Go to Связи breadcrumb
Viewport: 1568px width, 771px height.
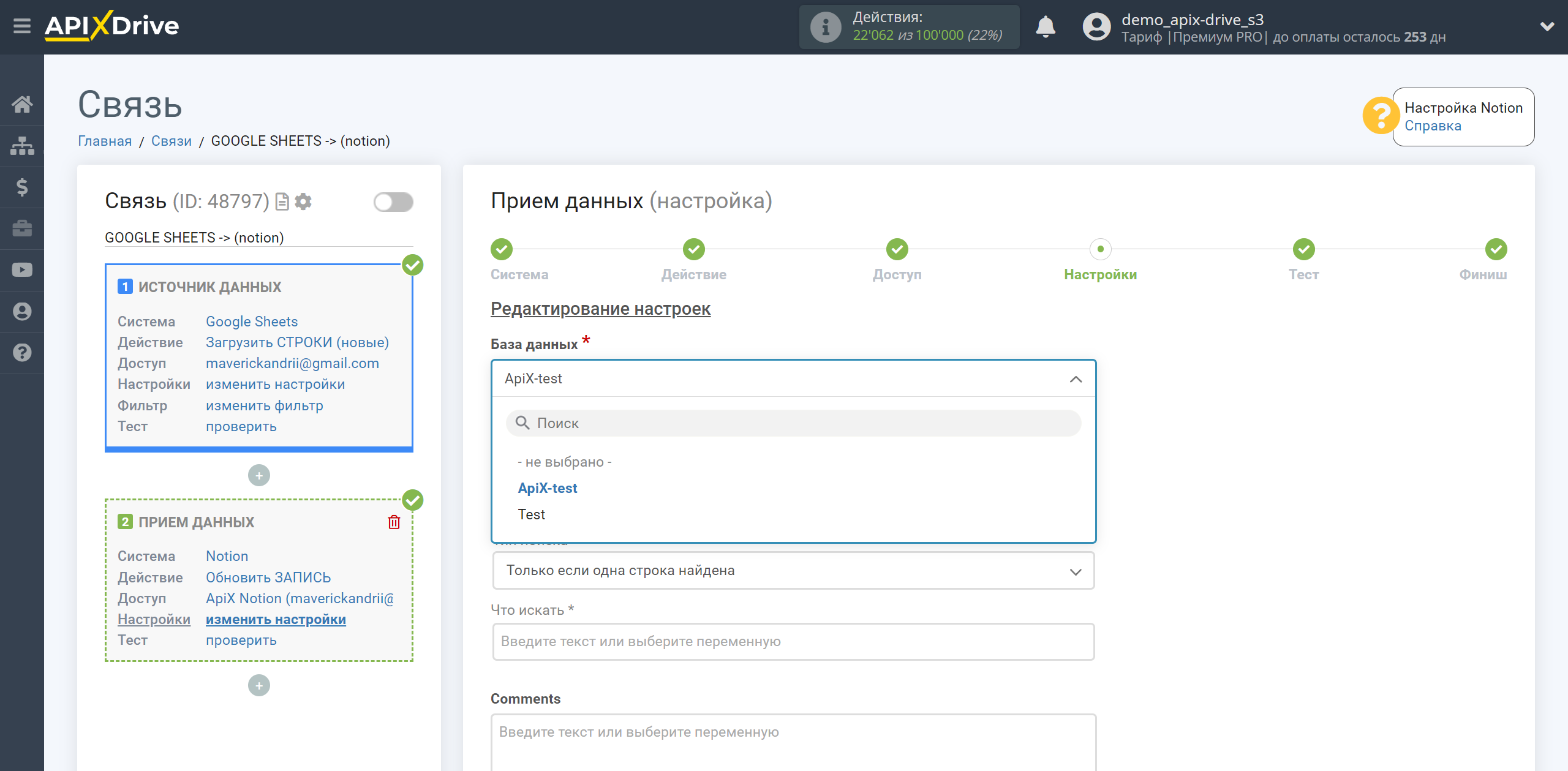(171, 141)
